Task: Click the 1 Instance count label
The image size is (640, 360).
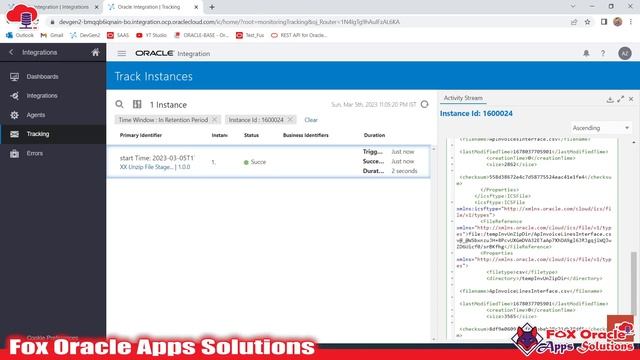Action: click(168, 105)
